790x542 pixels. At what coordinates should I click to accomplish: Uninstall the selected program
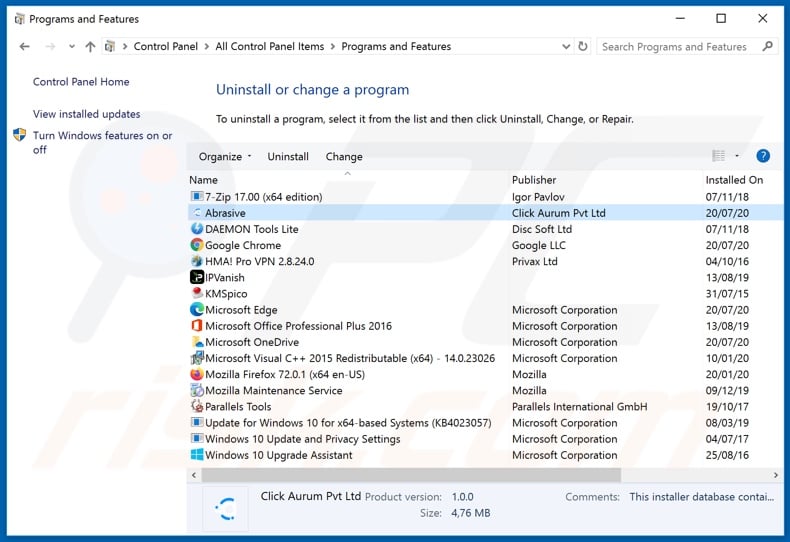click(288, 157)
